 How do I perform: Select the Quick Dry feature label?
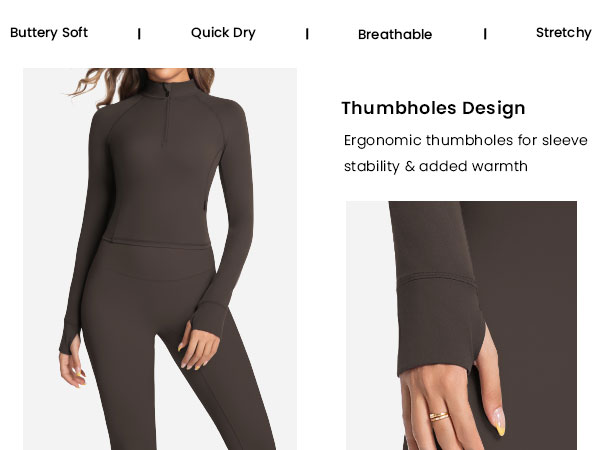223,33
